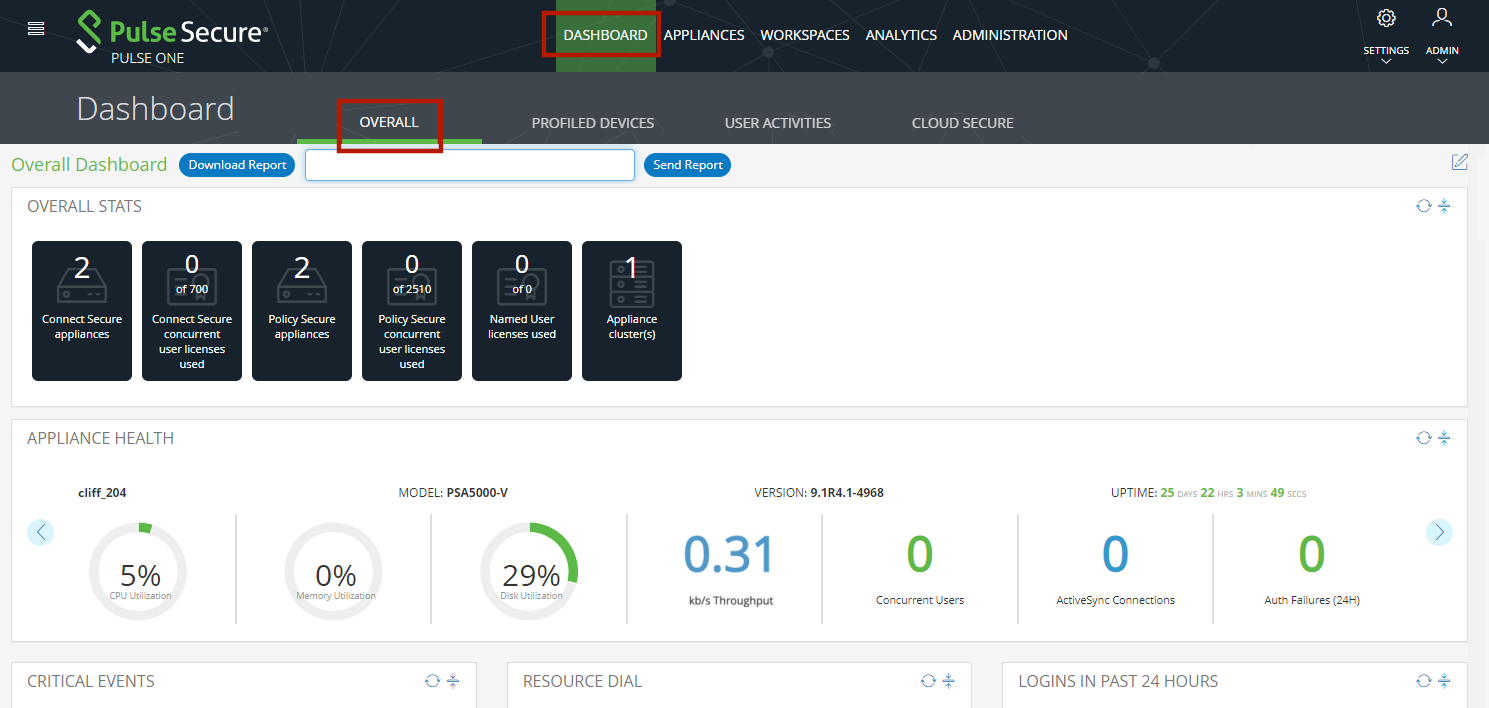Click the Send Report button
This screenshot has width=1489, height=708.
(x=687, y=165)
